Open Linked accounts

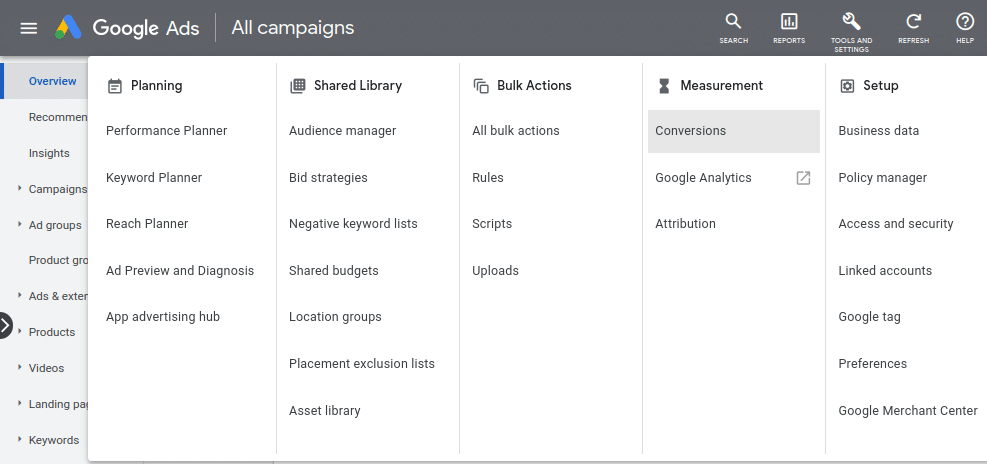pyautogui.click(x=885, y=271)
